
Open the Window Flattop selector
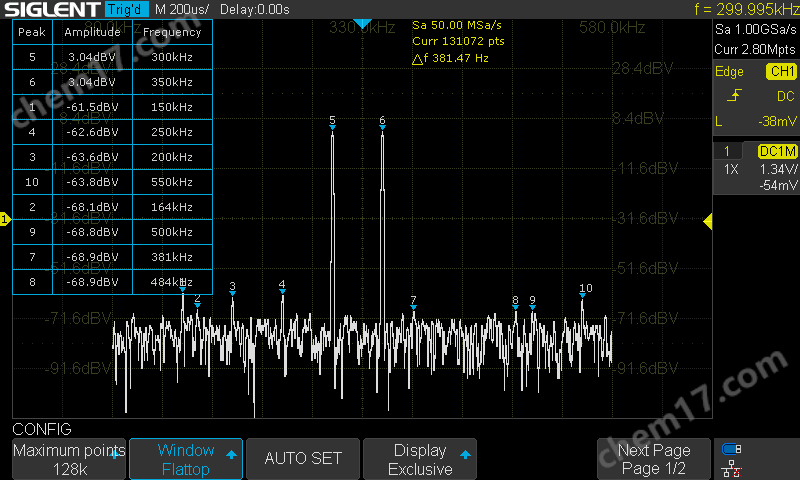pos(186,459)
